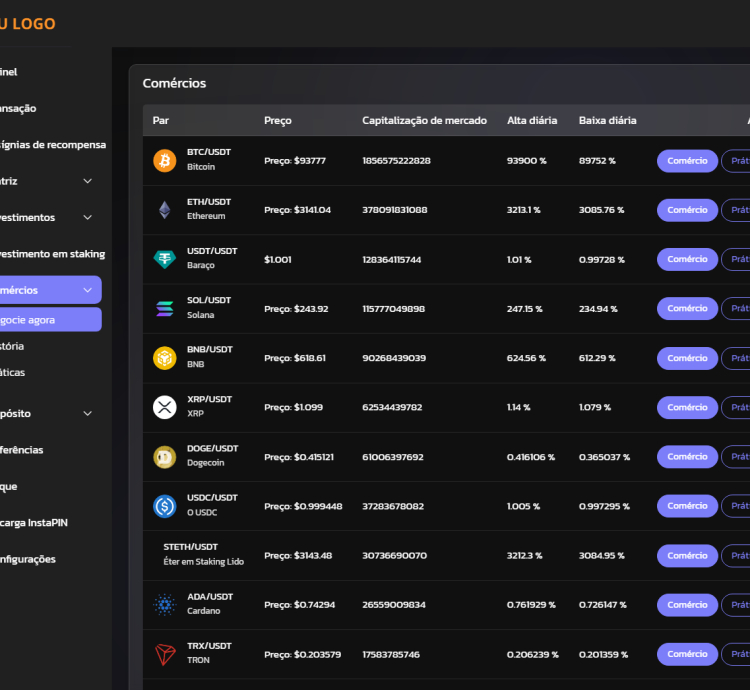Click Comércio button for TRX/USDT
750x690 pixels.
coord(687,654)
